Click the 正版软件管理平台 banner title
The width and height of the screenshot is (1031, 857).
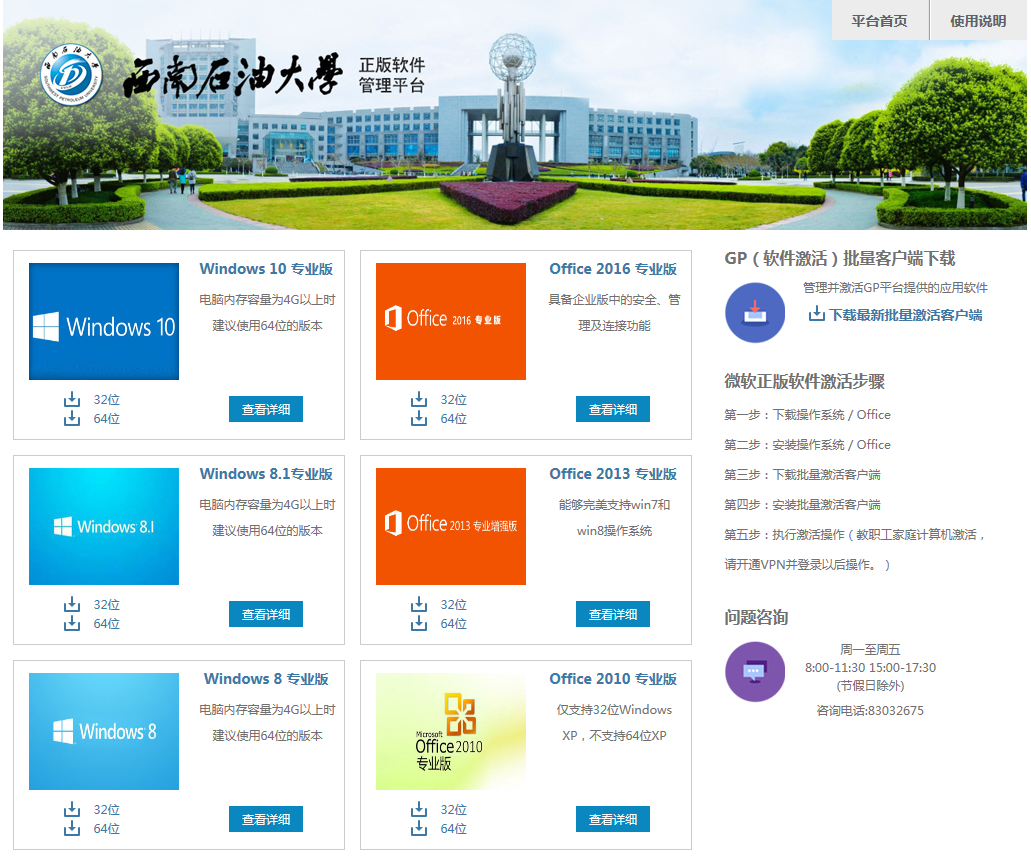coord(392,75)
